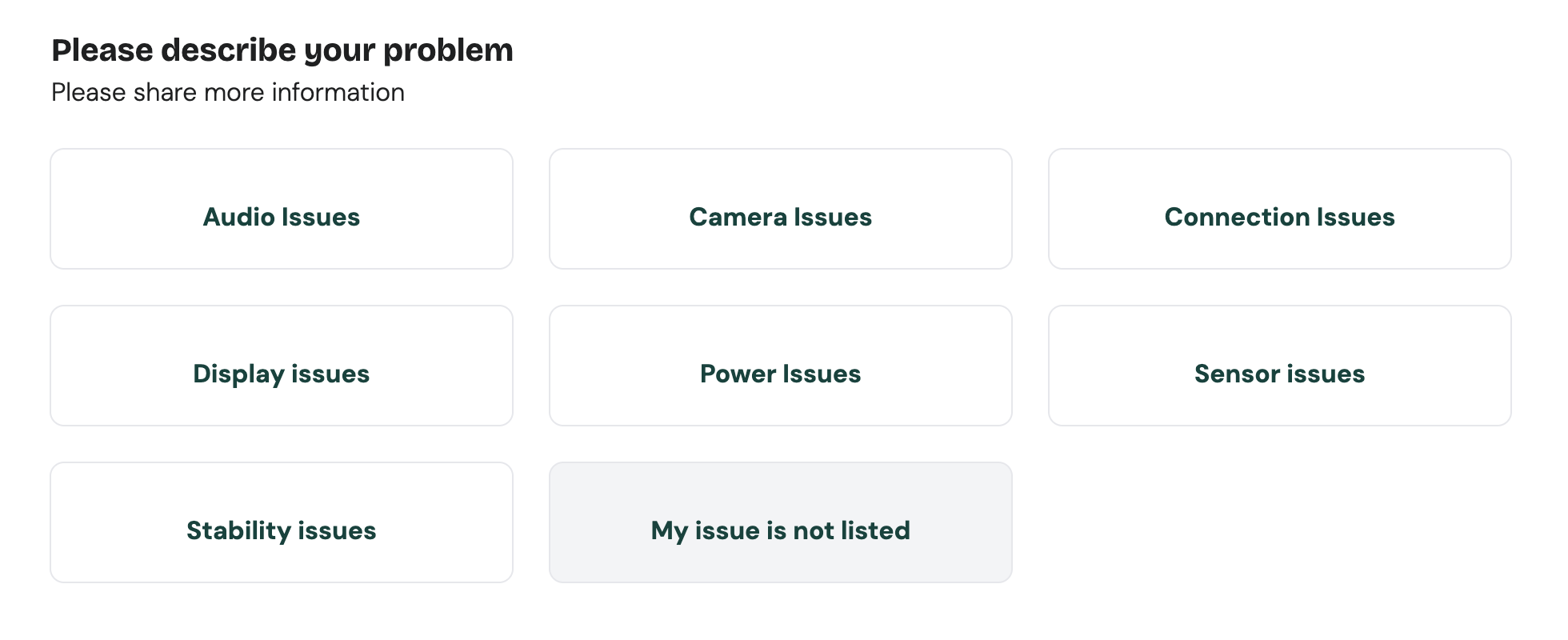Pick the Display issues category
Screen dimensions: 1568x640
click(282, 366)
